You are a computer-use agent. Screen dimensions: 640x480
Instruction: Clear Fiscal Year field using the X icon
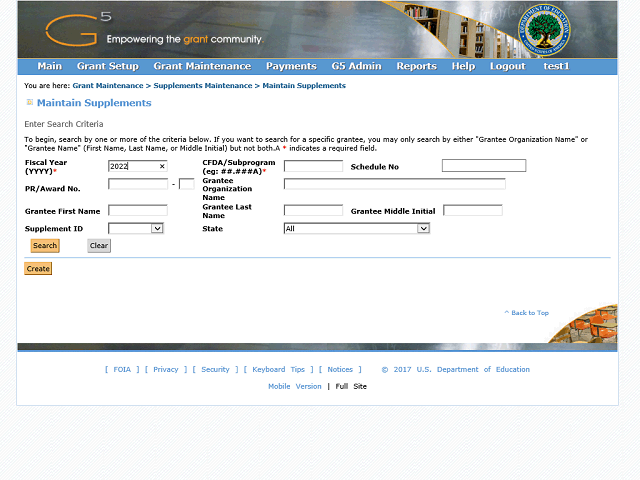point(162,166)
